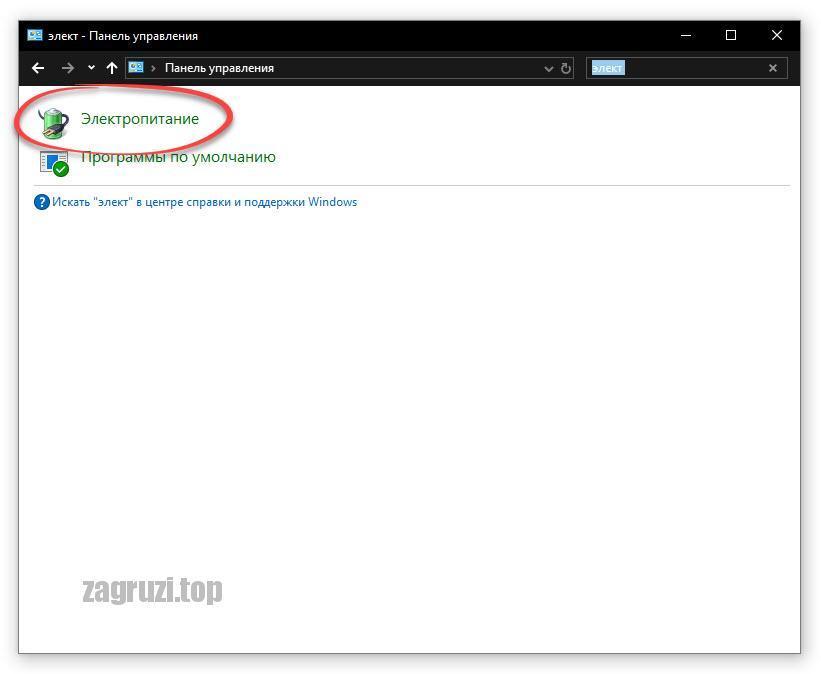Clear the search box with the X
Image resolution: width=821 pixels, height=674 pixels.
coord(772,68)
